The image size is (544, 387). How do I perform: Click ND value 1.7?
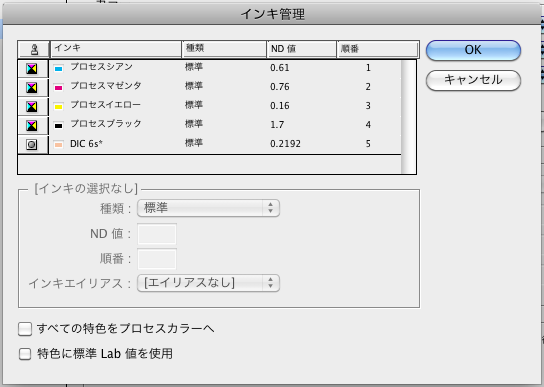coord(277,125)
